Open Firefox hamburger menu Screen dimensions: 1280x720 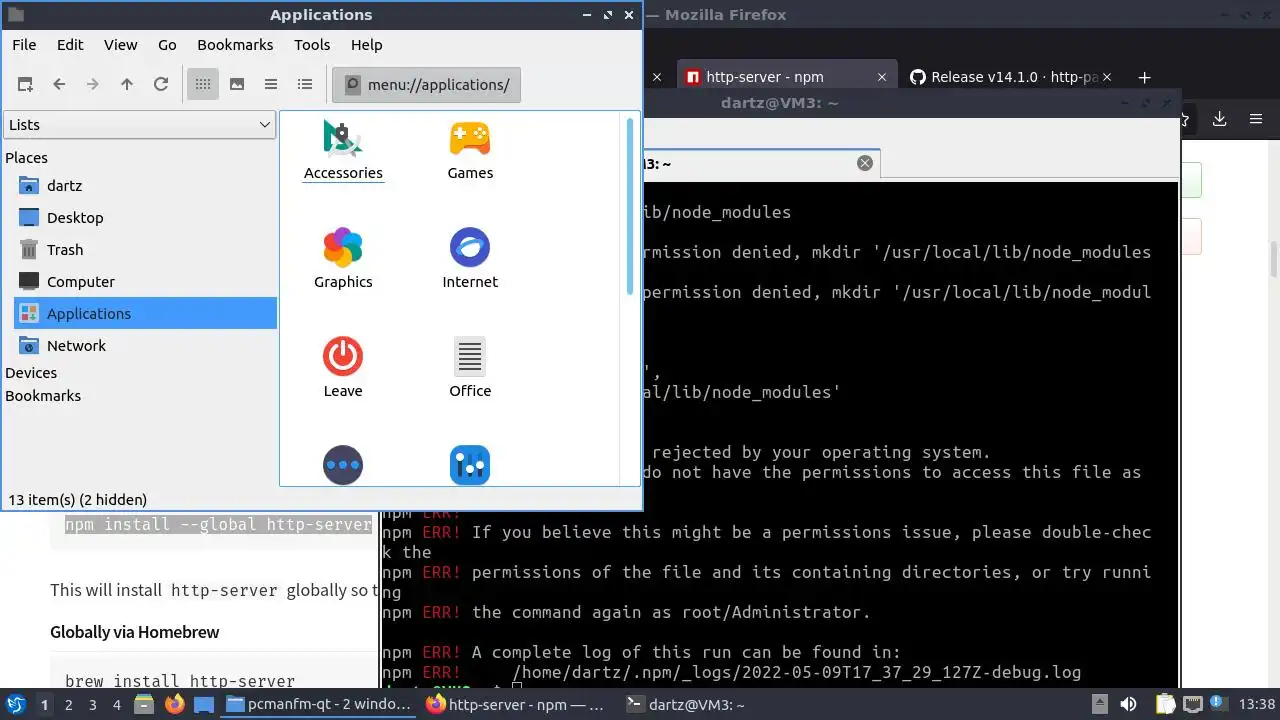tap(1256, 119)
